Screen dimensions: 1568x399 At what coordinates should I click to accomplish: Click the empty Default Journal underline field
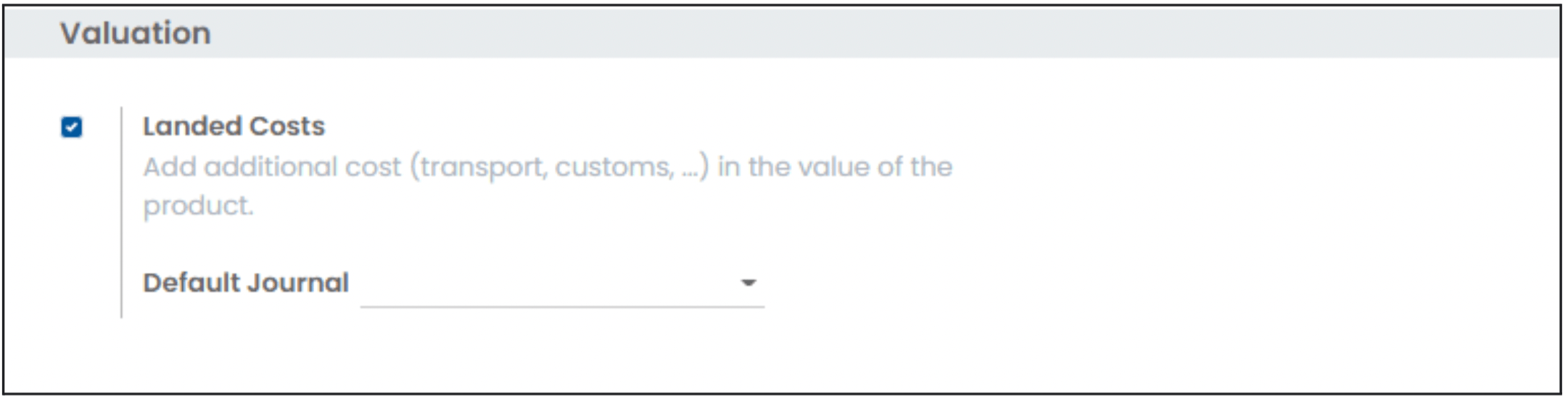coord(562,284)
